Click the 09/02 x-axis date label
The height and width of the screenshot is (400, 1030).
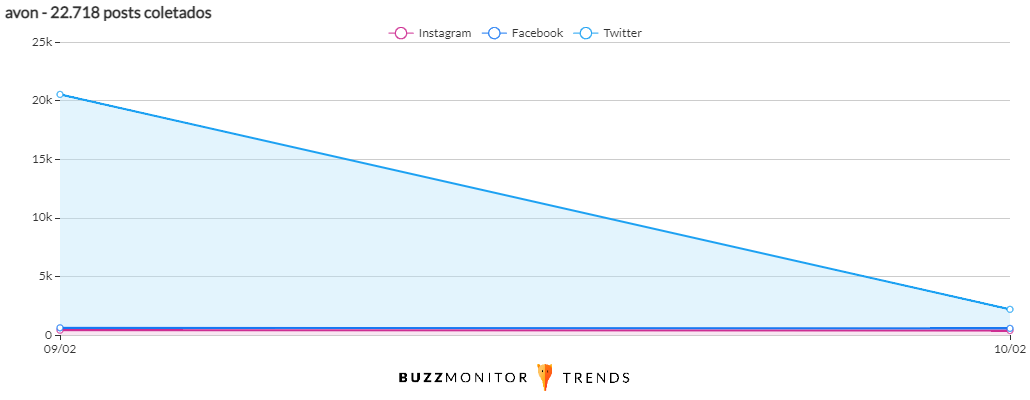coord(60,348)
